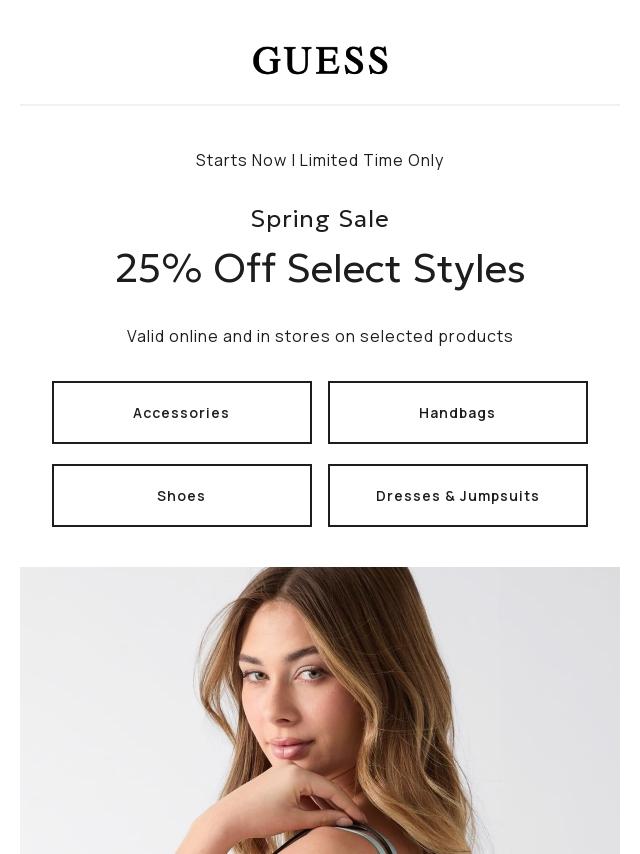Open the Accessories category
The image size is (640, 854).
pyautogui.click(x=182, y=413)
